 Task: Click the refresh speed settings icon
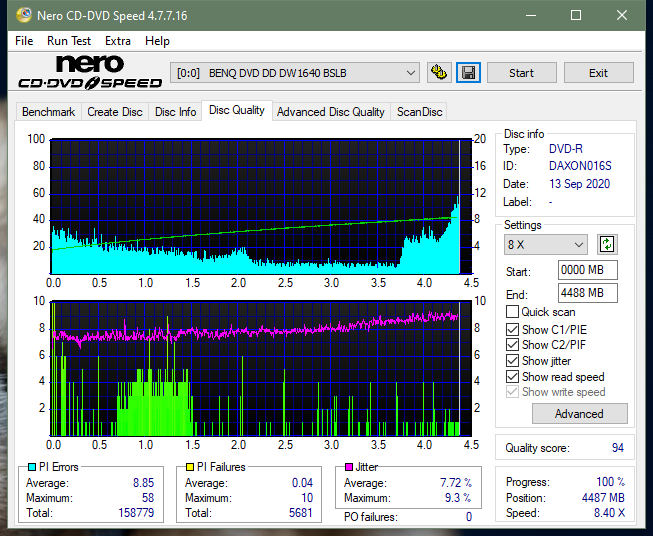(607, 244)
